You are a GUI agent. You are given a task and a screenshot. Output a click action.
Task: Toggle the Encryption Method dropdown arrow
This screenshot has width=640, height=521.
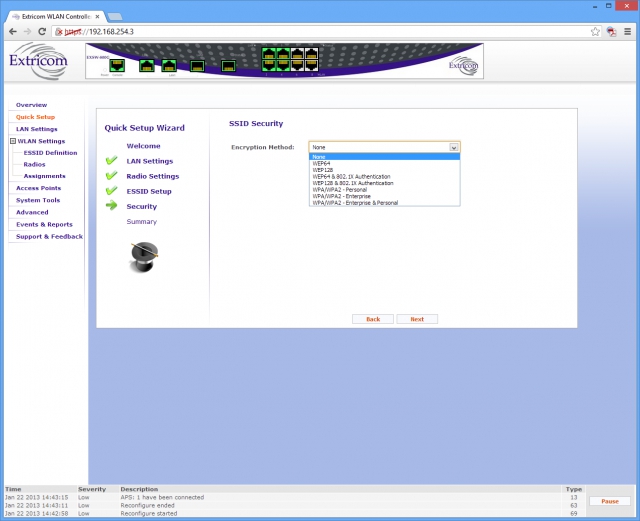pyautogui.click(x=453, y=147)
